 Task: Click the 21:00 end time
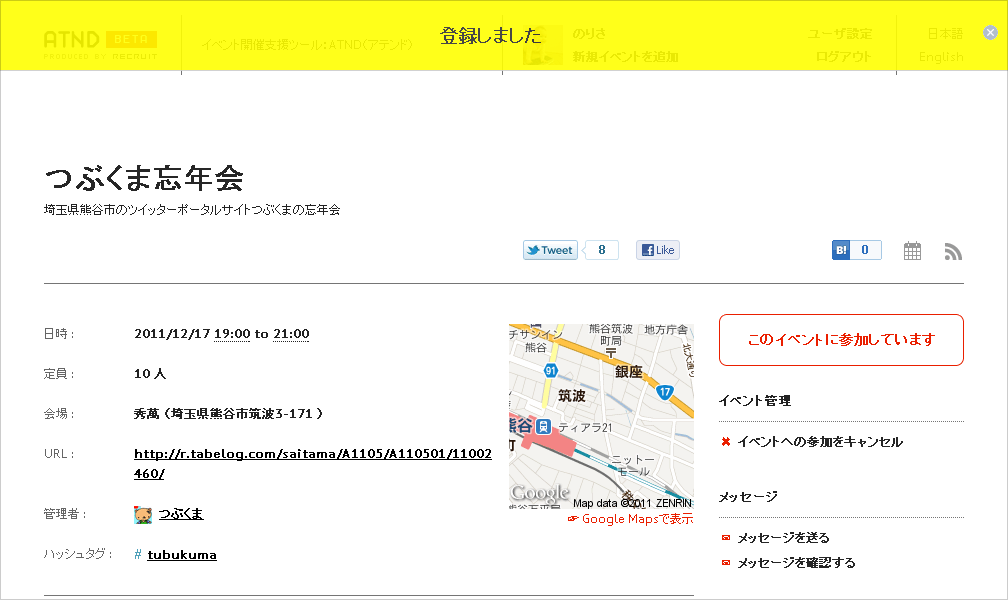tap(291, 334)
